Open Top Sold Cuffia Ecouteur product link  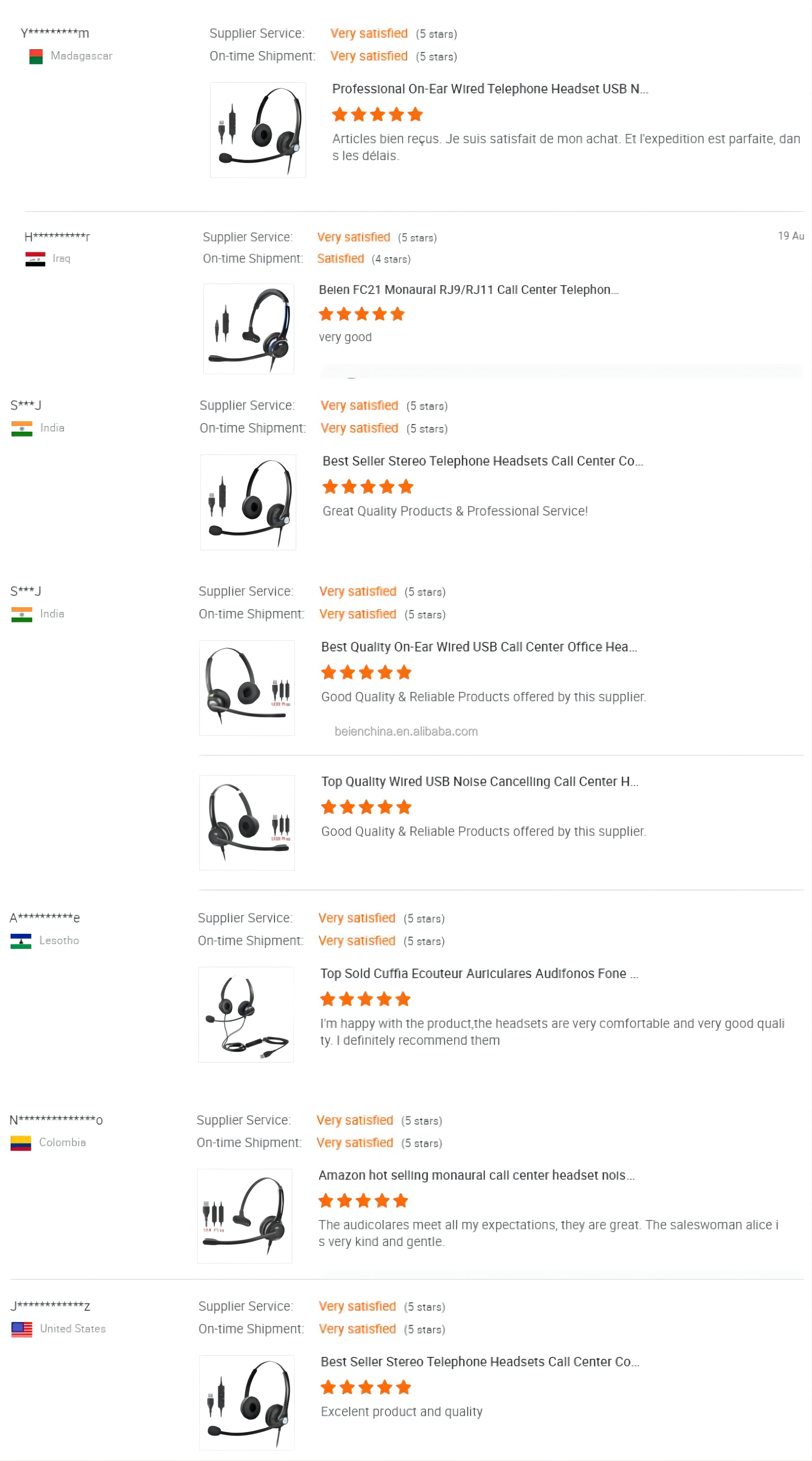[479, 974]
